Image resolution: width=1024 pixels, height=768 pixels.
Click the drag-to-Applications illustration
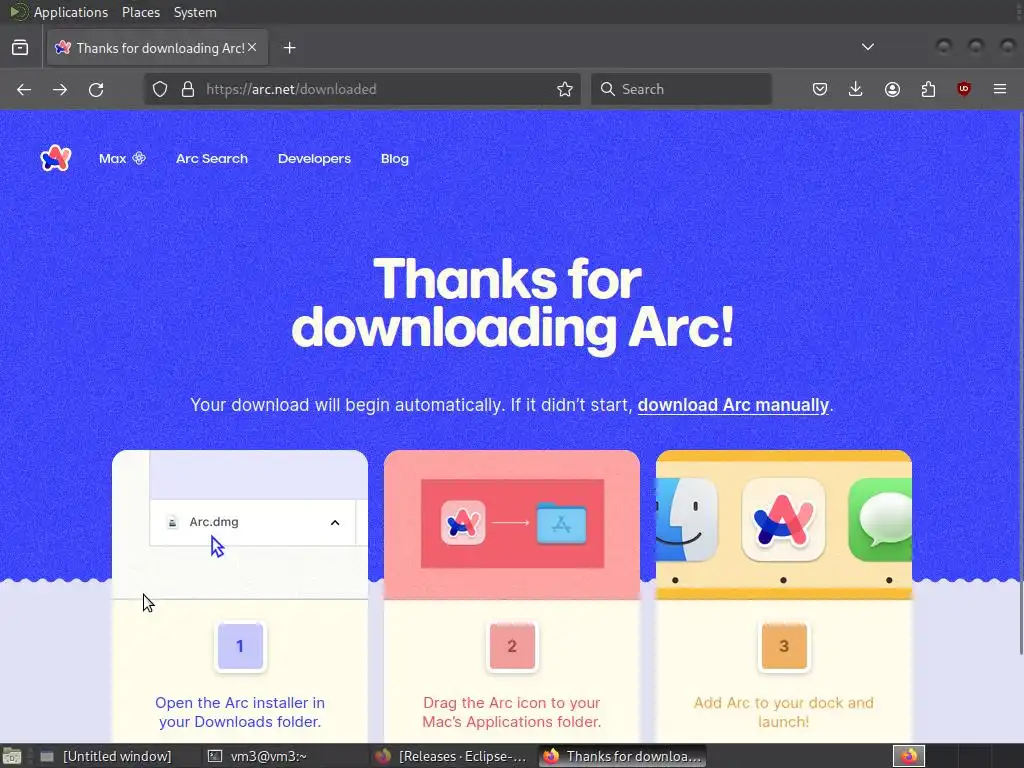coord(512,524)
